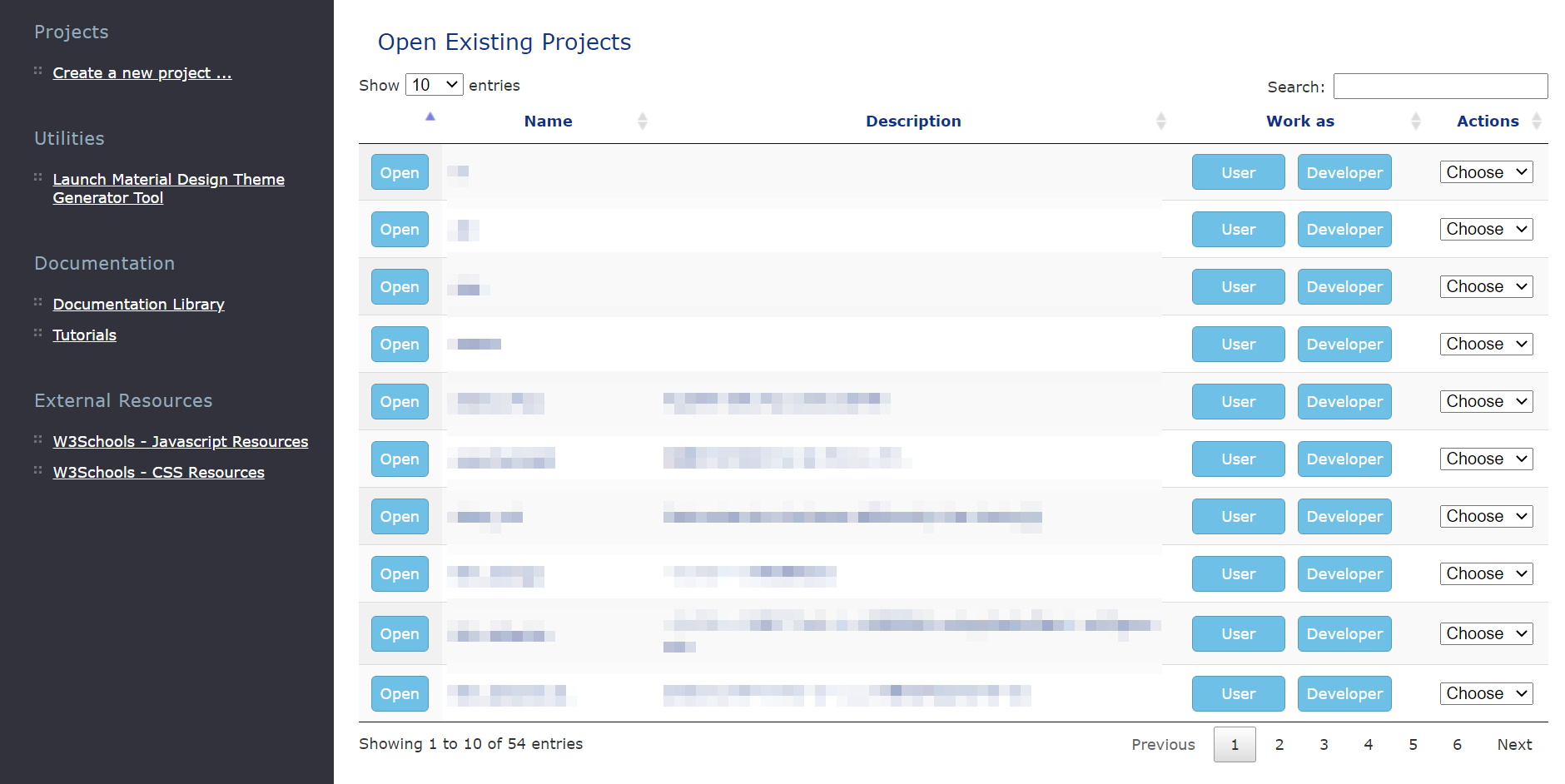Open the first project in the list
Viewport: 1565px width, 784px height.
point(400,172)
